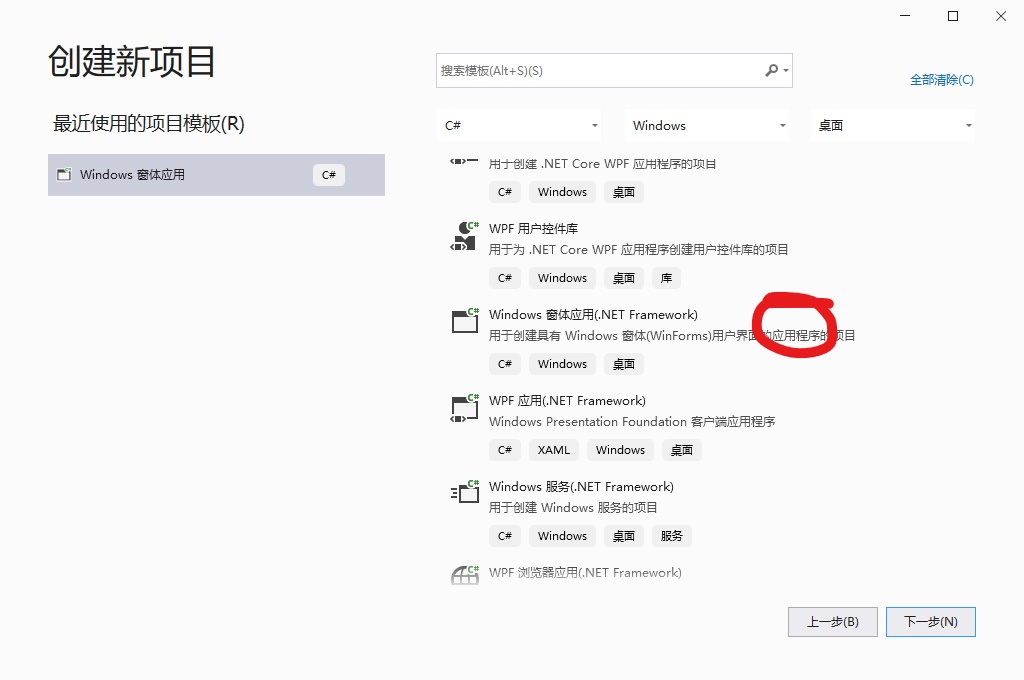Screen dimensions: 1024x680
Task: Click description "用于创建 .NET Core WPF 应用程序的项目"
Action: 602,164
